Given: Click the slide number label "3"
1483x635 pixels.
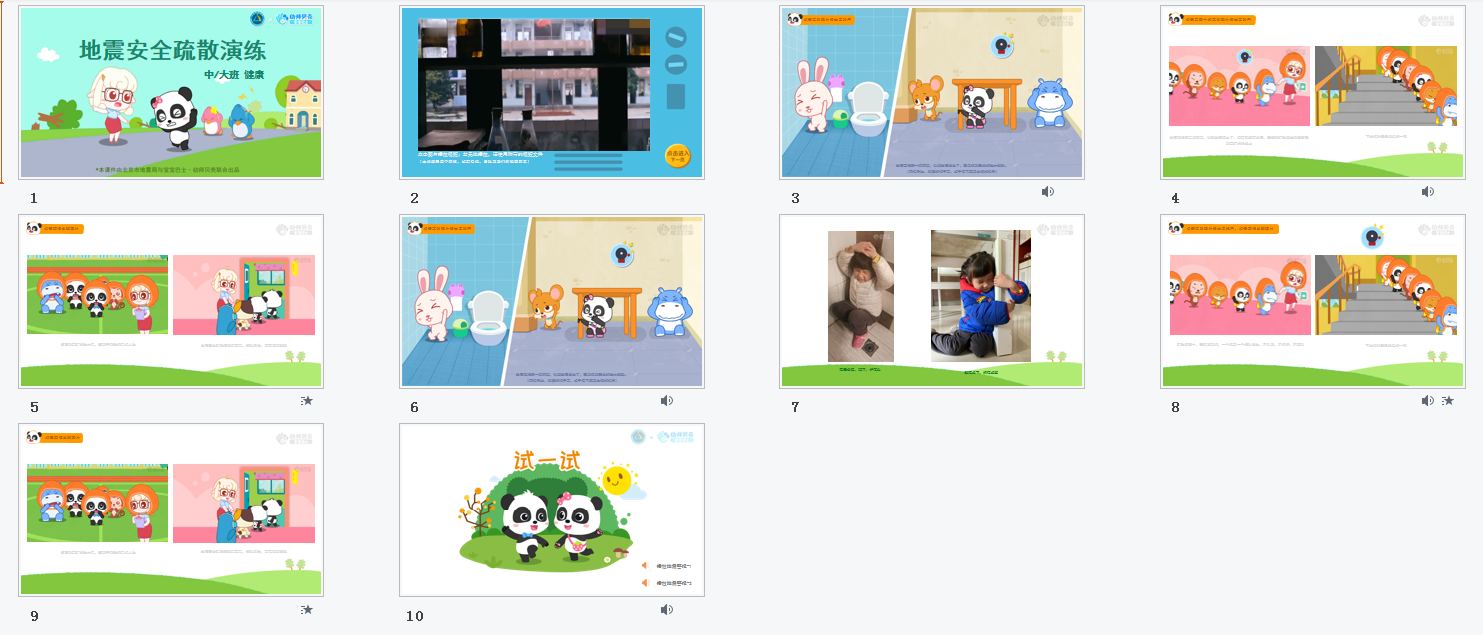Looking at the screenshot, I should (x=795, y=198).
